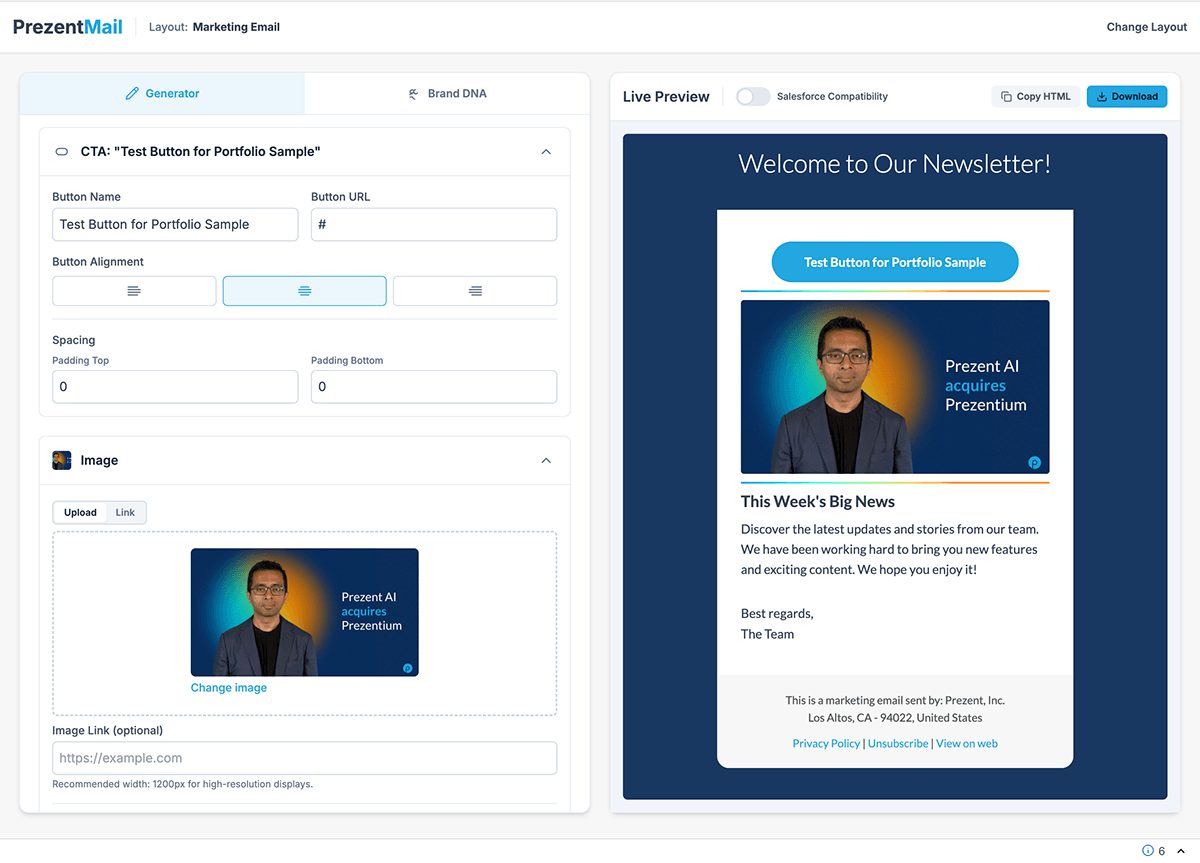Click the View on web link
1200x863 pixels.
pos(967,743)
